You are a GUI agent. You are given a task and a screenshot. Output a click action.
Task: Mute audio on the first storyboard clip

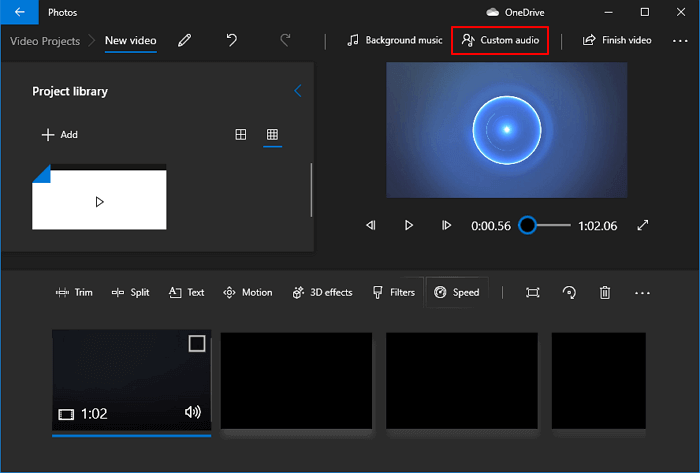tap(193, 412)
